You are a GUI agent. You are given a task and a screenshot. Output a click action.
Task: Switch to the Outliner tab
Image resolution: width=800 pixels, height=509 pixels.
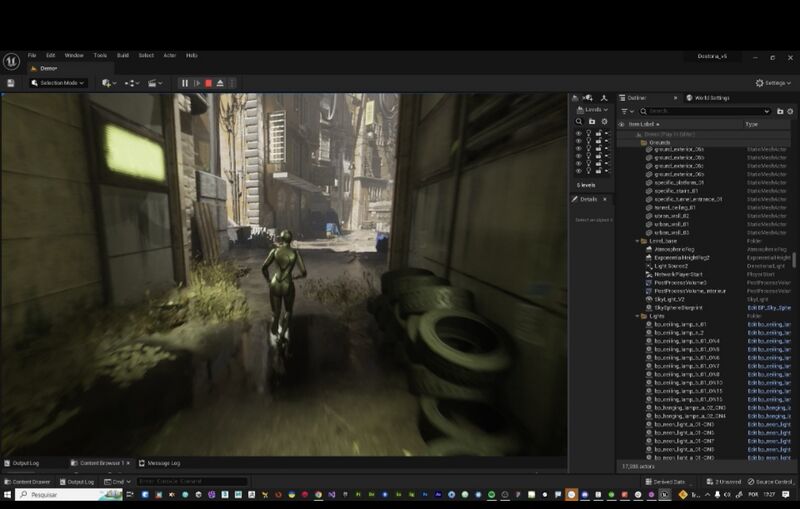637,98
